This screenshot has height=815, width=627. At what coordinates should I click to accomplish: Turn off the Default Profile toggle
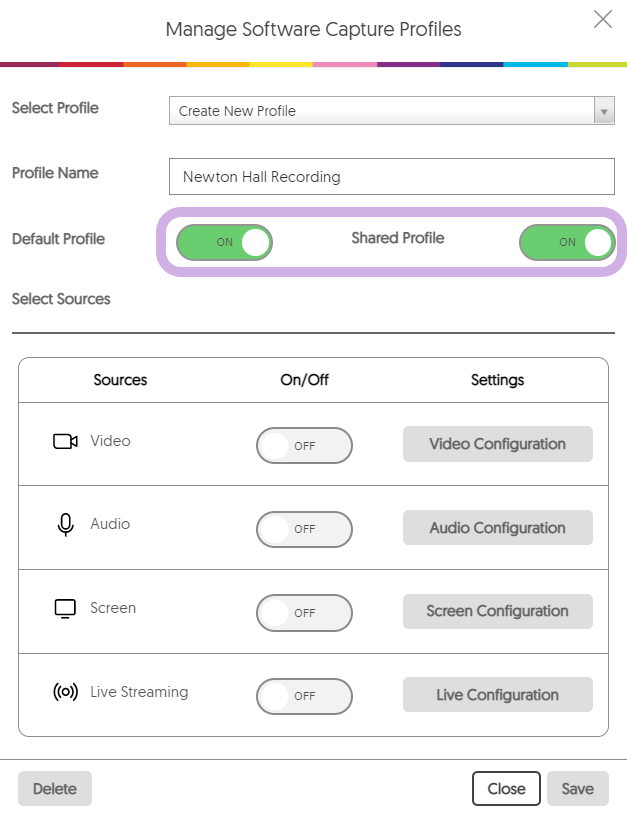point(224,242)
